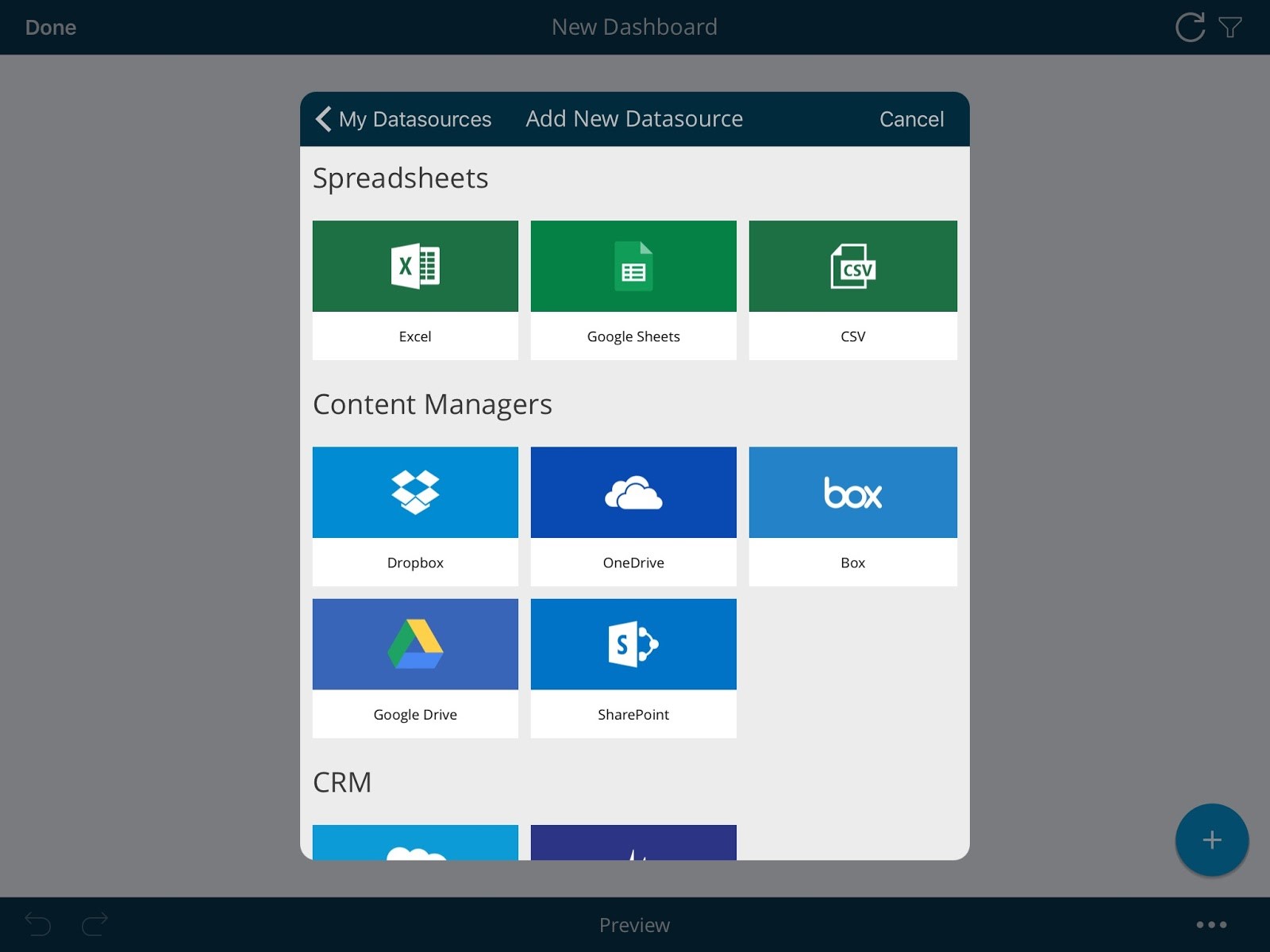Screen dimensions: 1270x952
Task: Choose the Google Sheets datasource tile
Action: pos(633,267)
